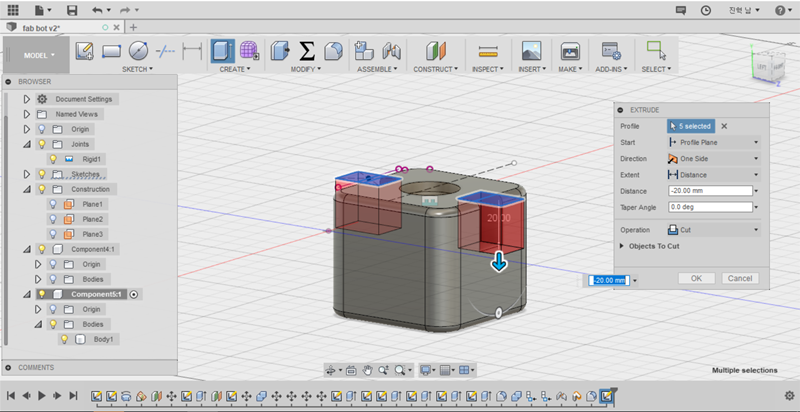Open the Operation dropdown showing Cut

click(712, 229)
